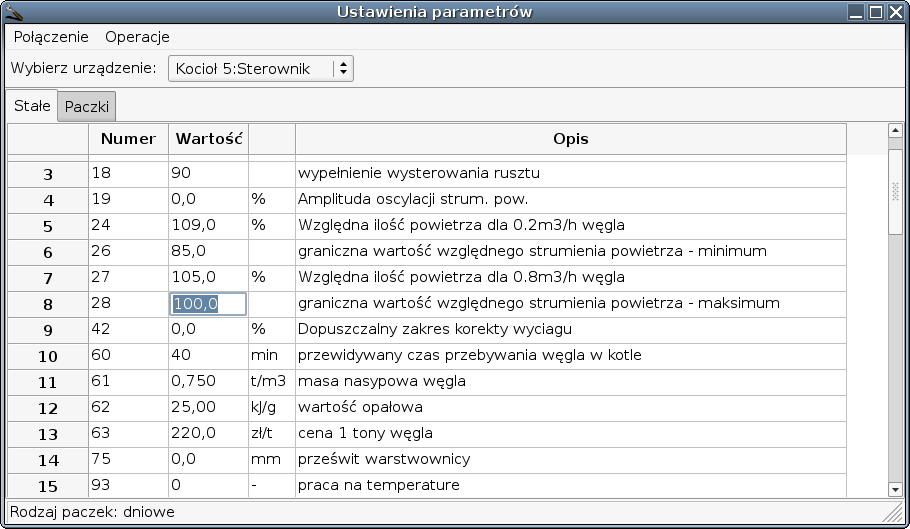The image size is (910, 529).
Task: Select row header 10 in the table
Action: (x=48, y=356)
